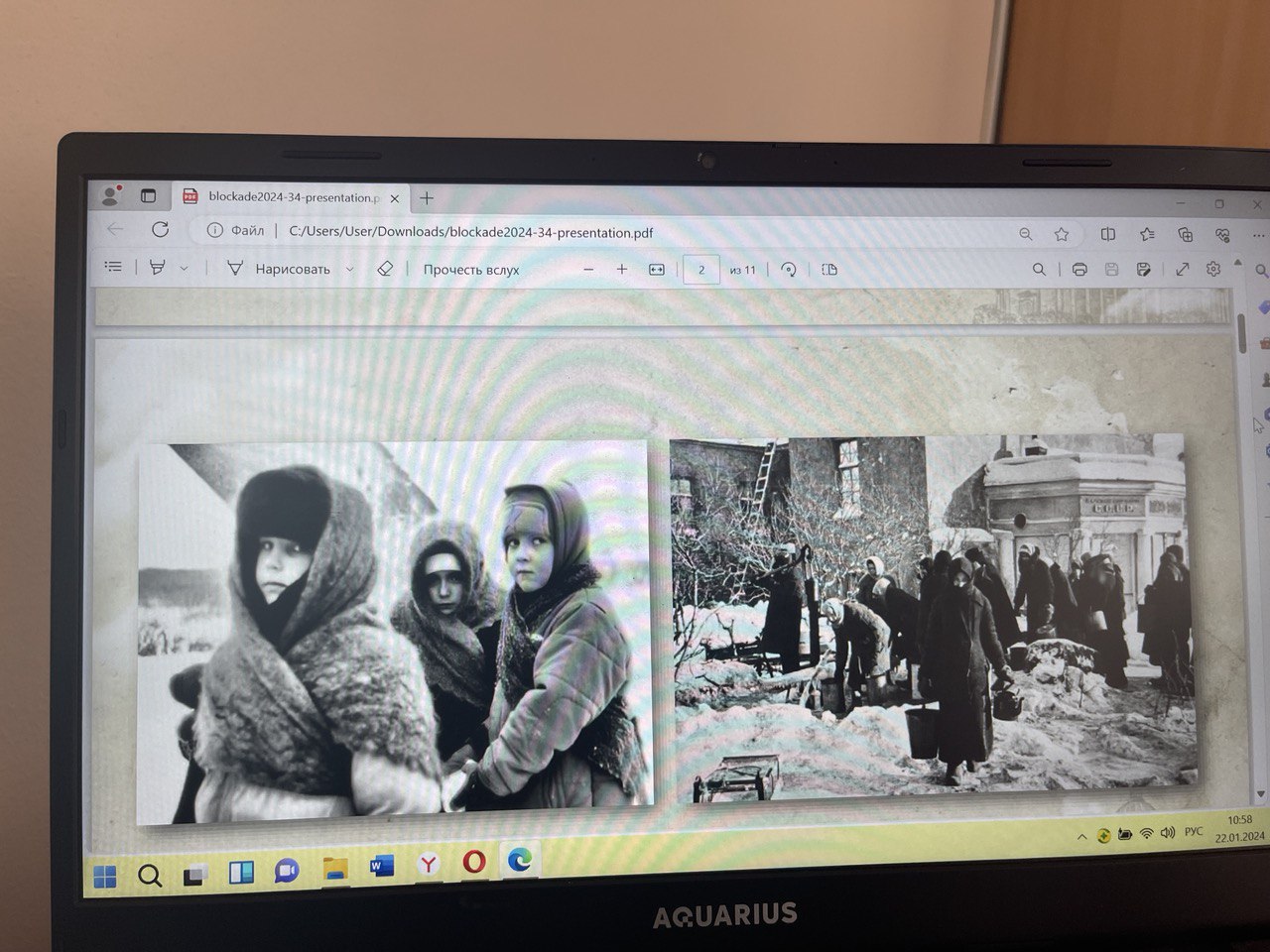This screenshot has height=952, width=1270.
Task: Reload the PDF page
Action: 160,229
